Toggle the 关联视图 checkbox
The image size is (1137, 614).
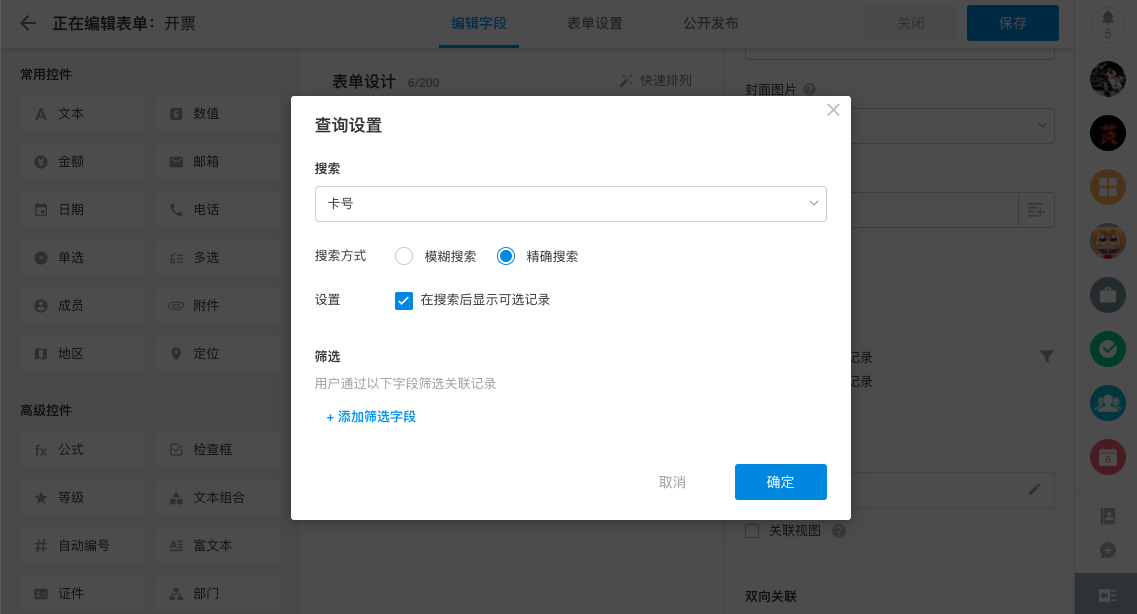[x=753, y=531]
